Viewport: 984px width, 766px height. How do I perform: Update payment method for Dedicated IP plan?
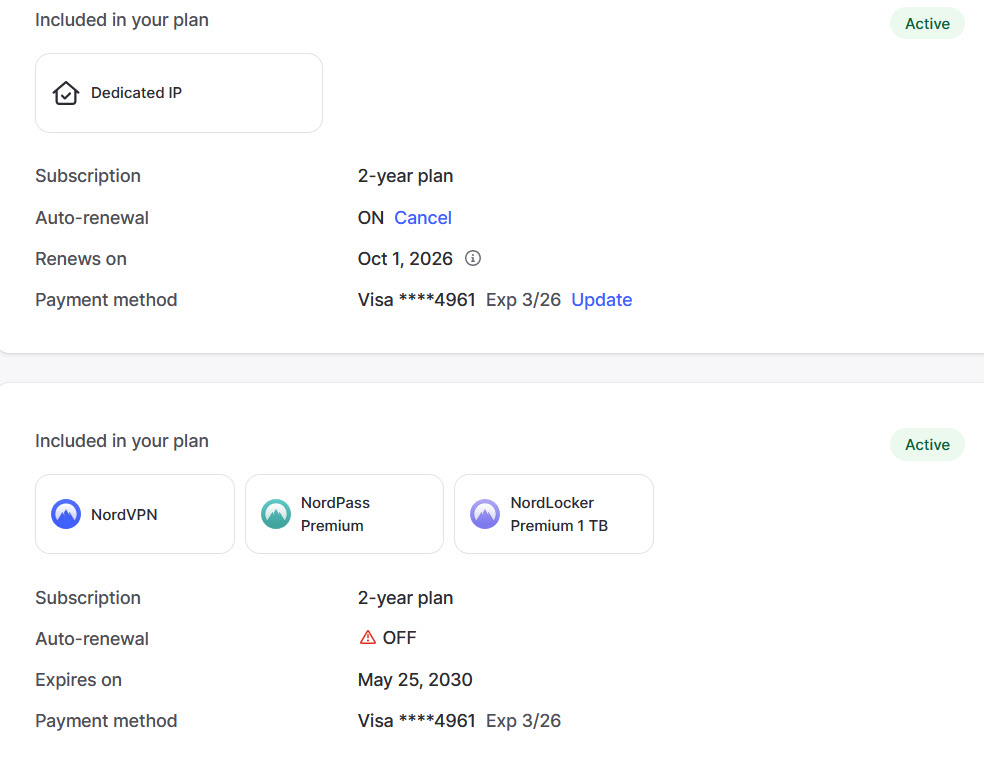point(601,300)
